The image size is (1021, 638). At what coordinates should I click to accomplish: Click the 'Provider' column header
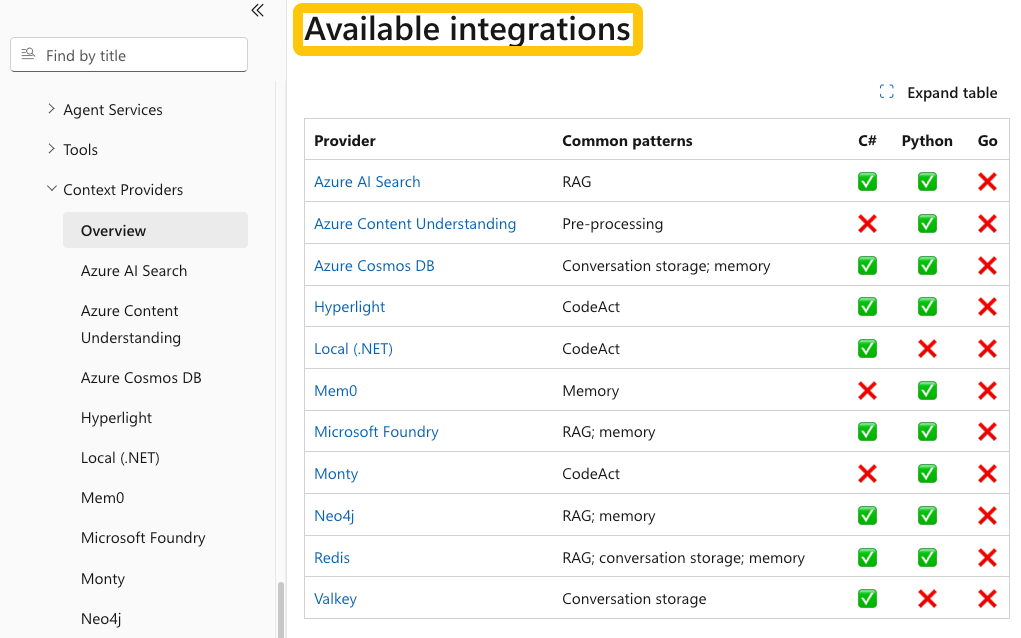tap(344, 141)
